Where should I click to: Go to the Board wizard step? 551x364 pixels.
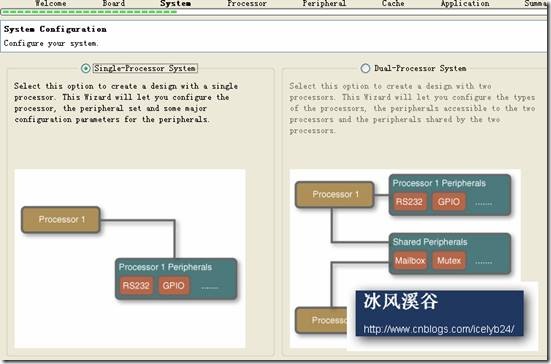point(114,4)
